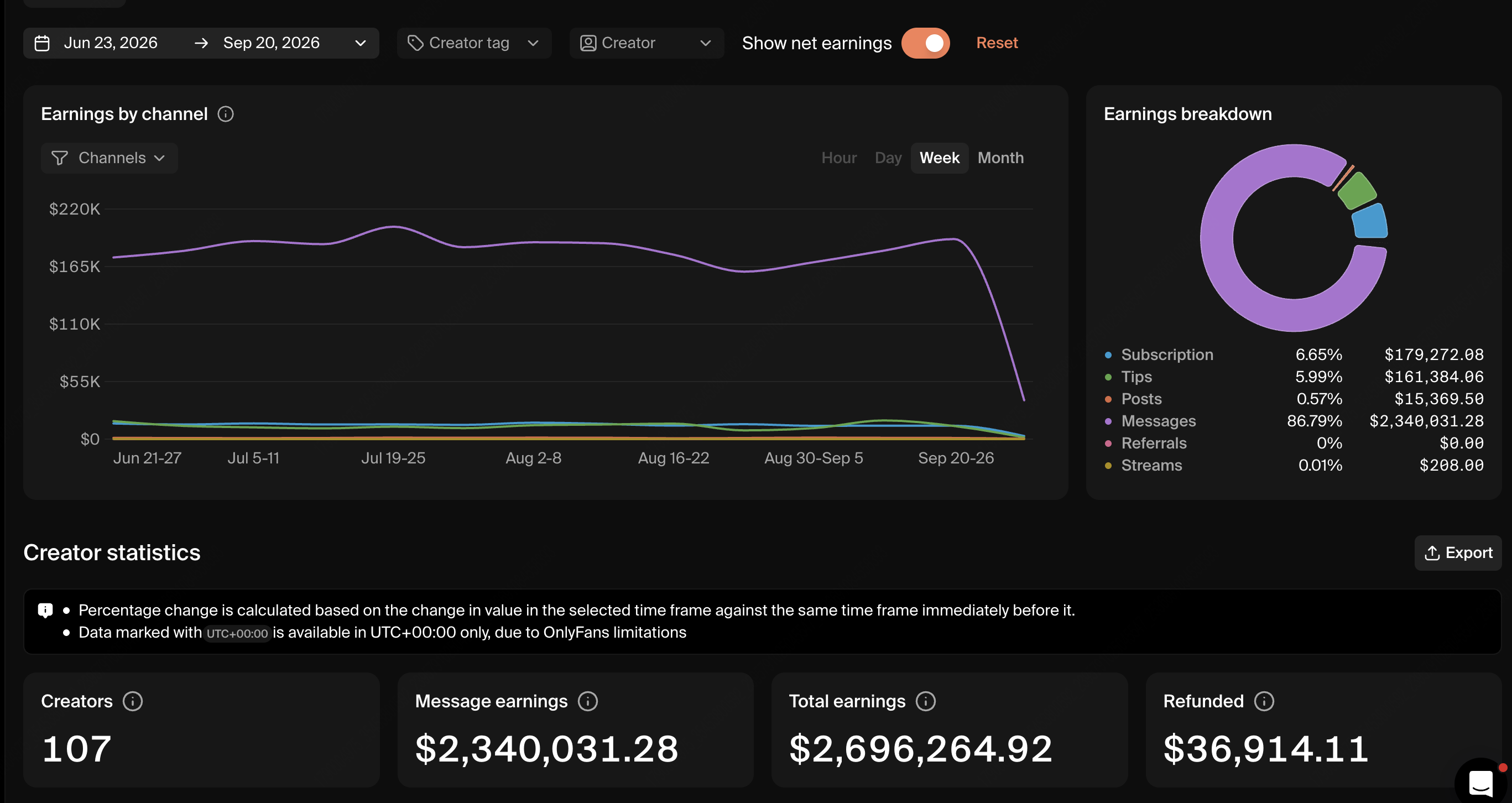Switch chart granularity to Hour
Viewport: 1512px width, 803px height.
coord(839,158)
